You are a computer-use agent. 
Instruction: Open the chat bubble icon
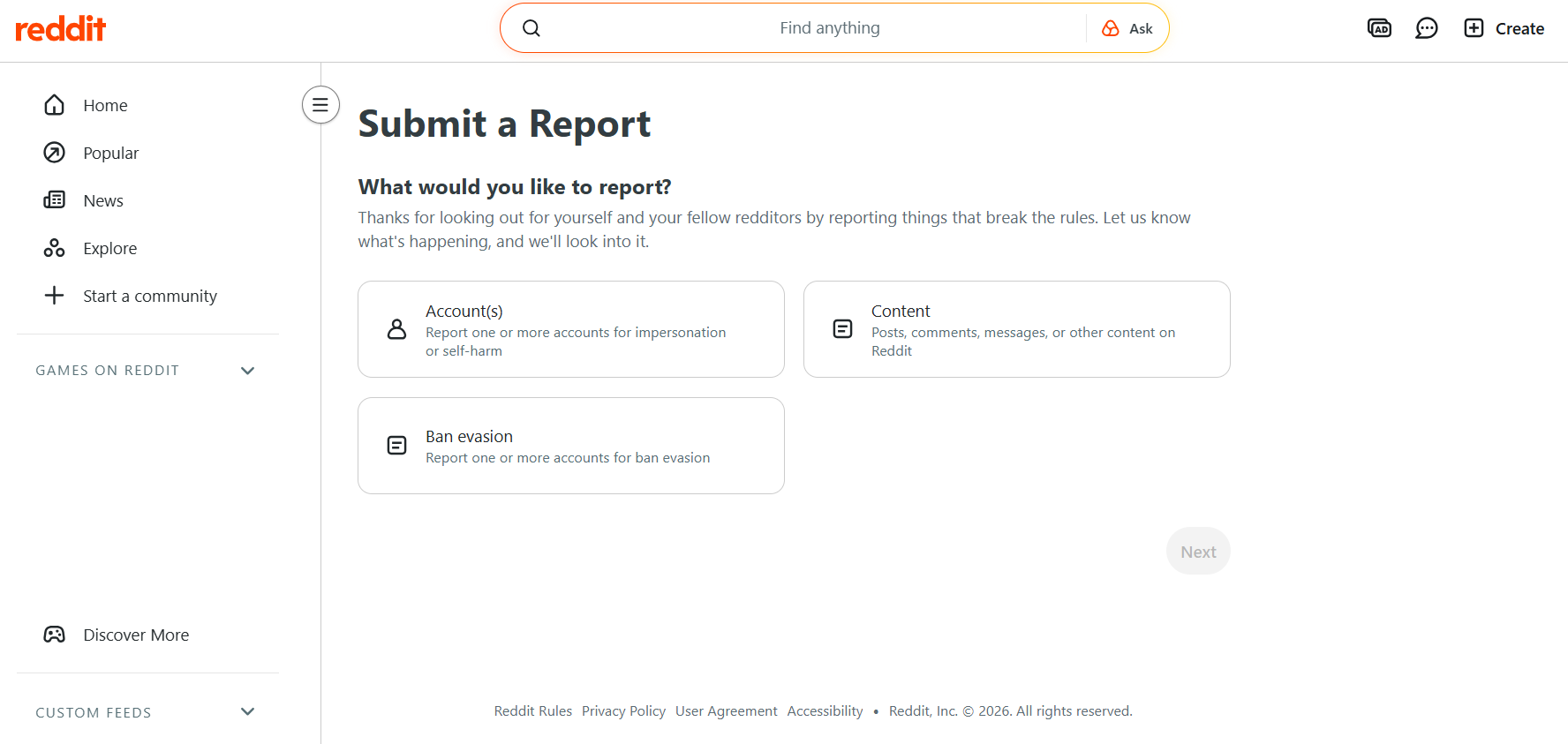1427,28
